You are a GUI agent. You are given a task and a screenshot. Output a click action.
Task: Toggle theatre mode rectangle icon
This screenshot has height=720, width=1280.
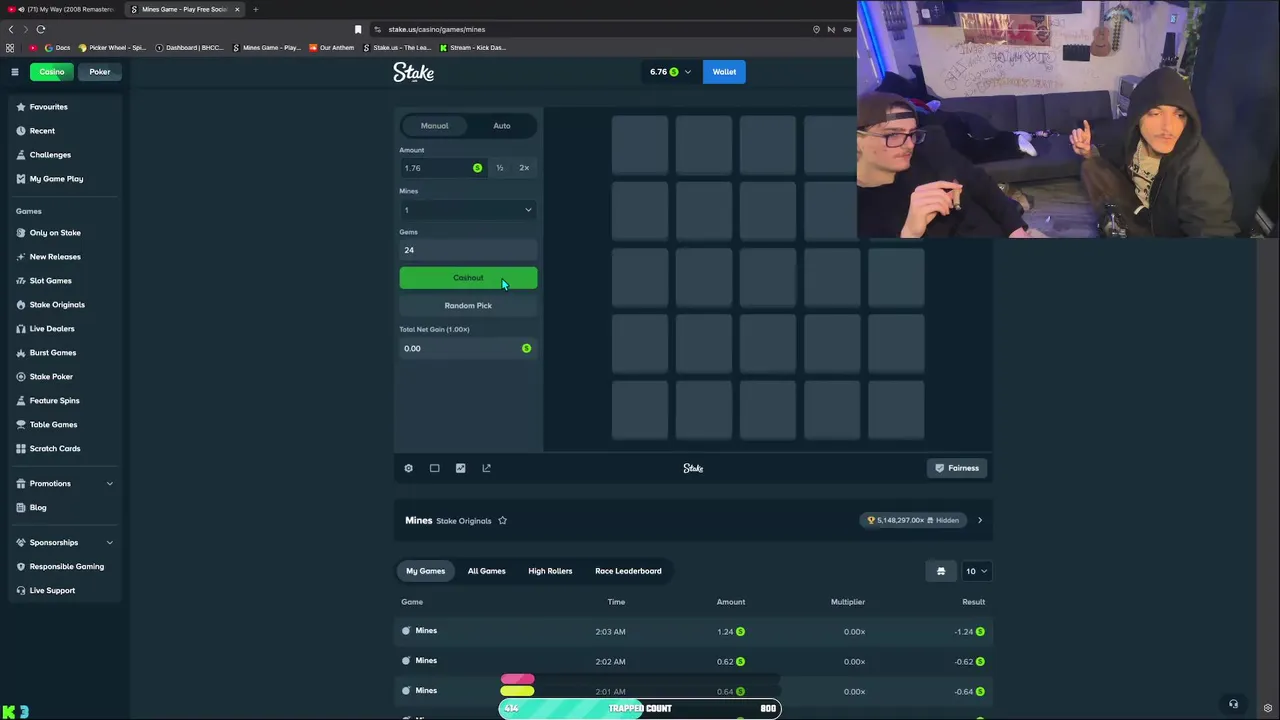pos(434,468)
